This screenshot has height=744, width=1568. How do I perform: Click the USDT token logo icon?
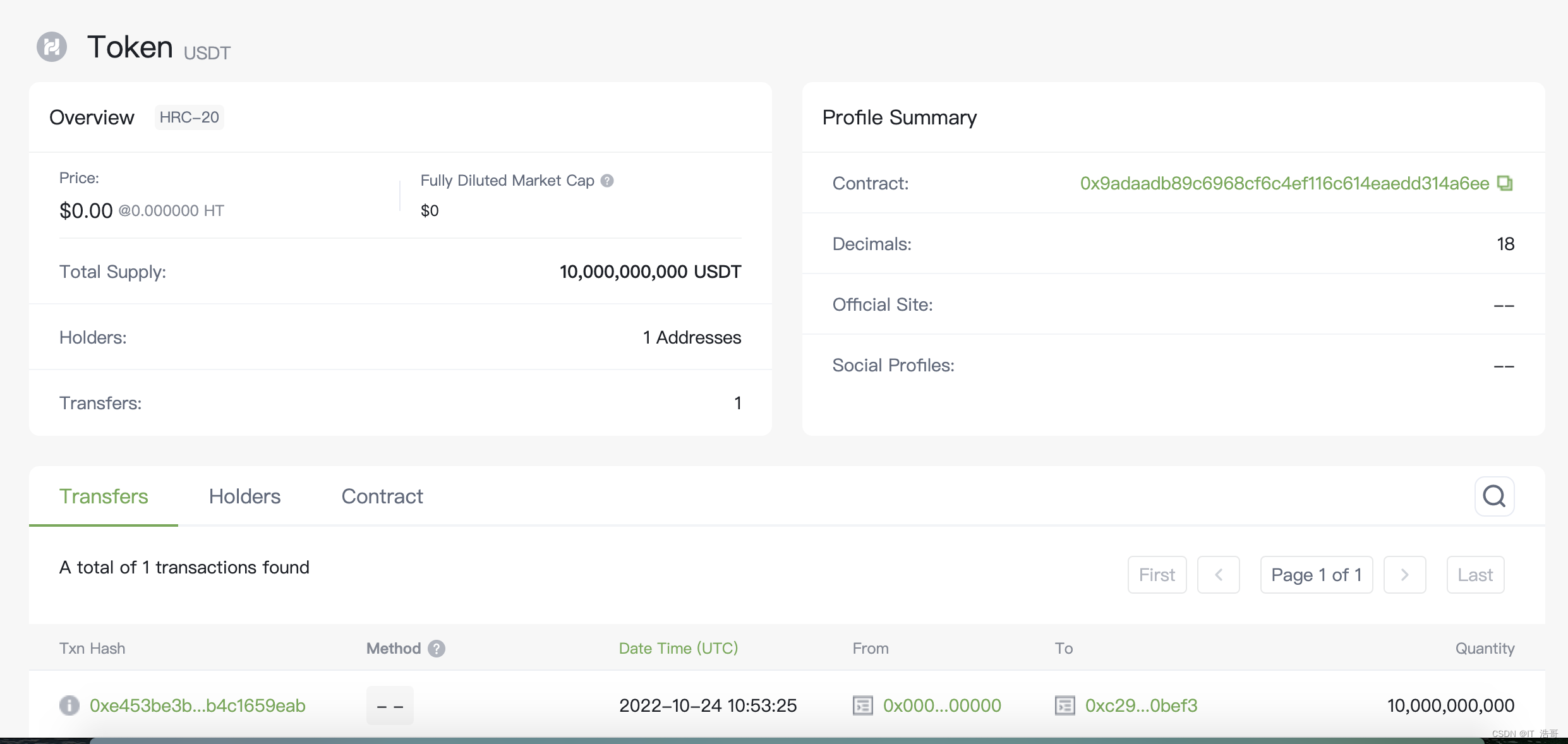[x=52, y=47]
